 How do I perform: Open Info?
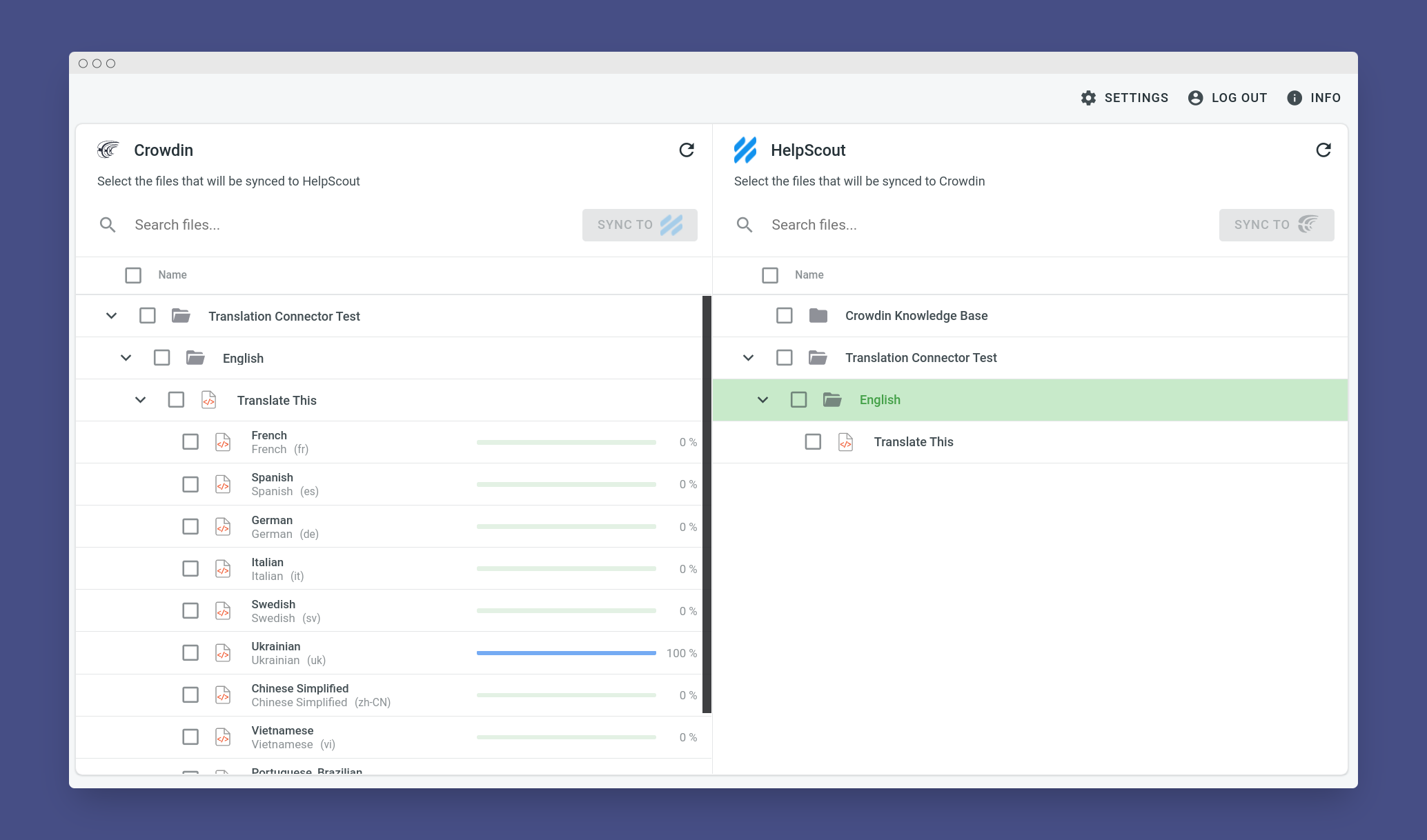pyautogui.click(x=1314, y=98)
